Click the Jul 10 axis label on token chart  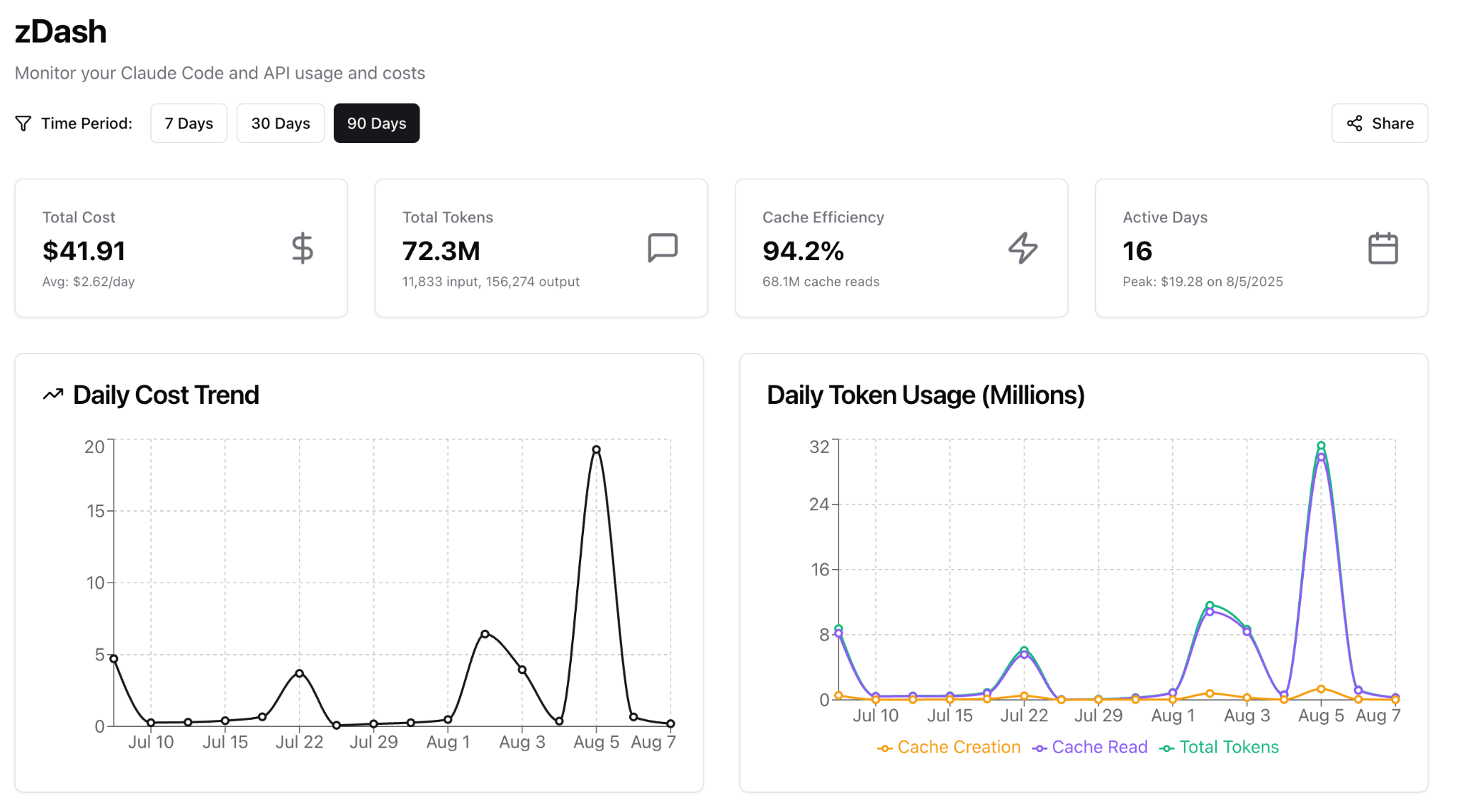[876, 716]
